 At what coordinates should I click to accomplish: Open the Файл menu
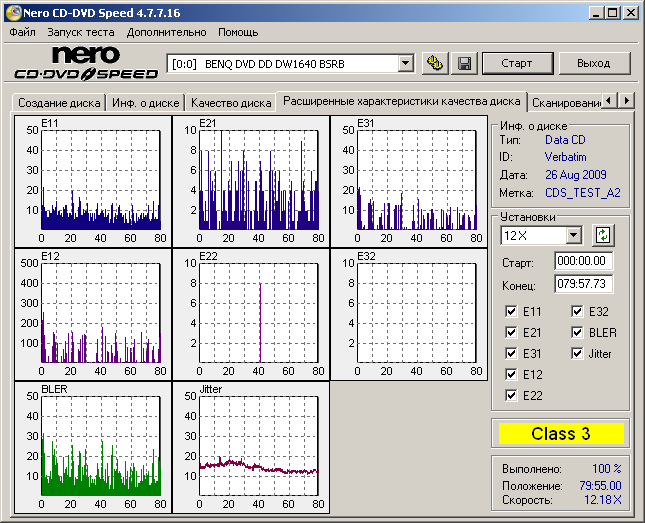[x=22, y=32]
